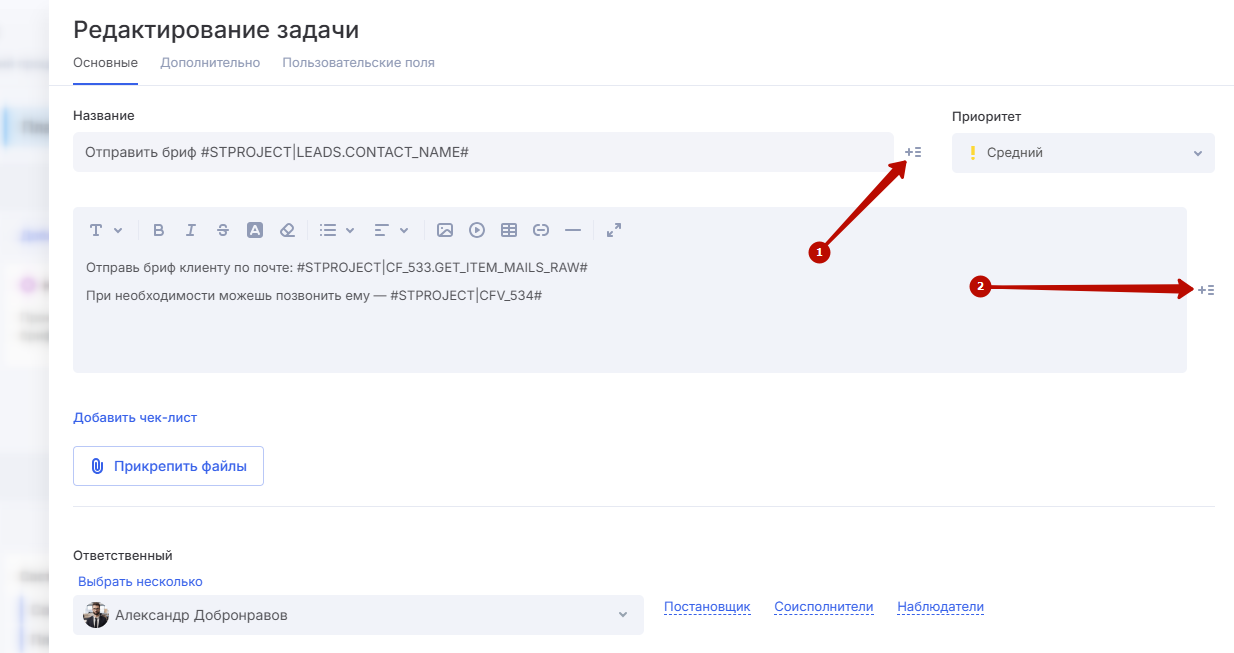The image size is (1234, 653).
Task: Insert a horizontal line divider
Action: point(573,230)
